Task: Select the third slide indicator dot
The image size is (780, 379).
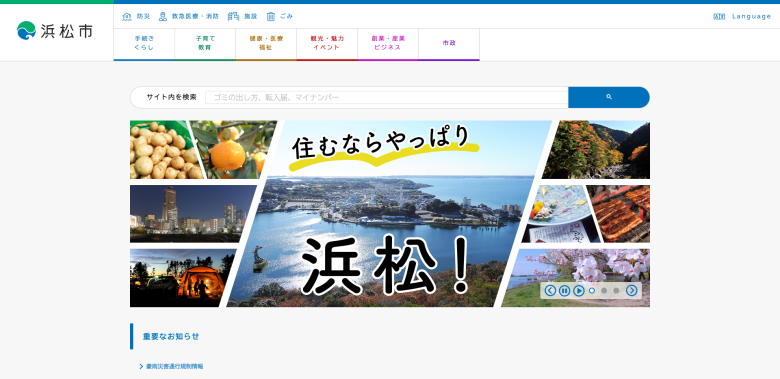Action: click(616, 290)
